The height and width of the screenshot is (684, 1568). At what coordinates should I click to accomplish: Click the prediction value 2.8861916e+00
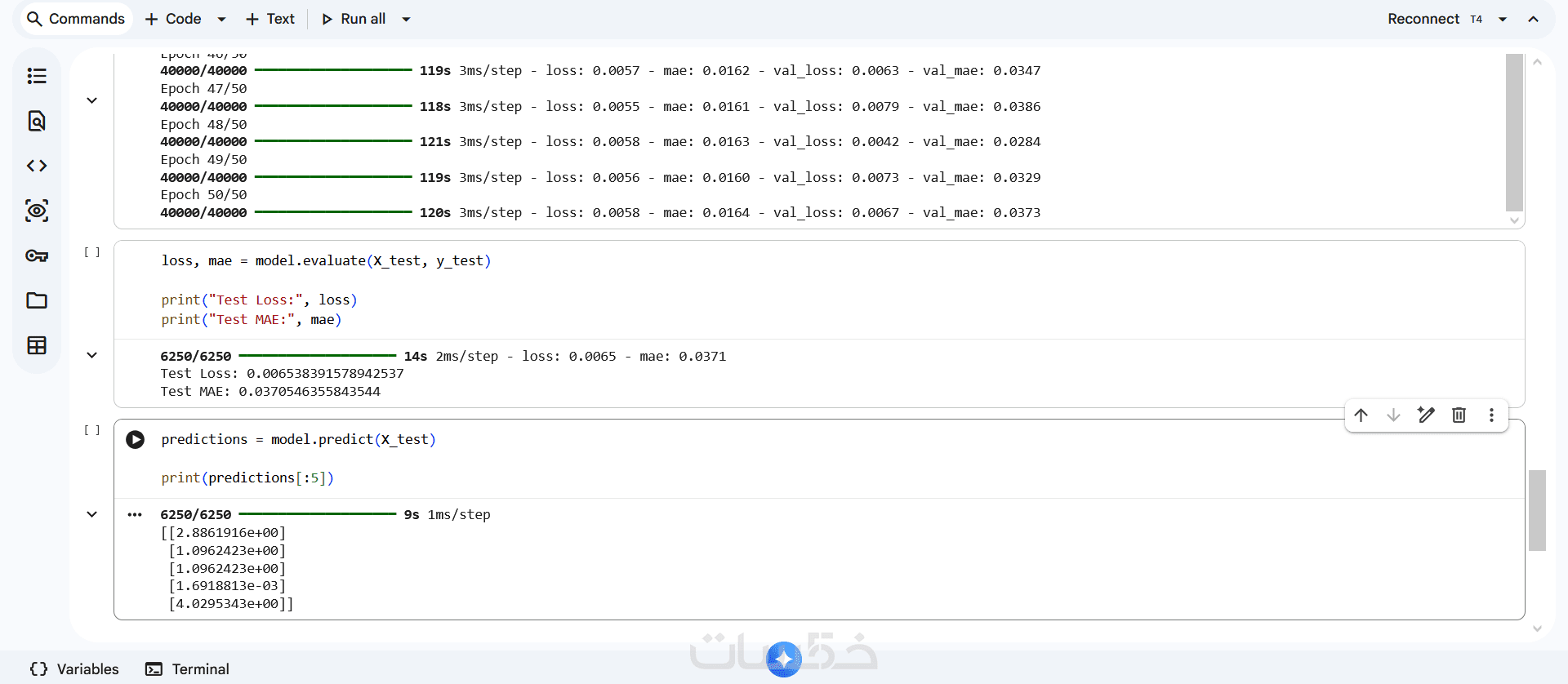point(228,533)
